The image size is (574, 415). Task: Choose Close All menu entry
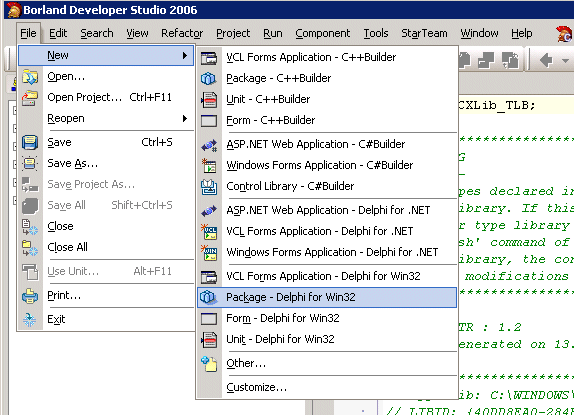click(106, 248)
